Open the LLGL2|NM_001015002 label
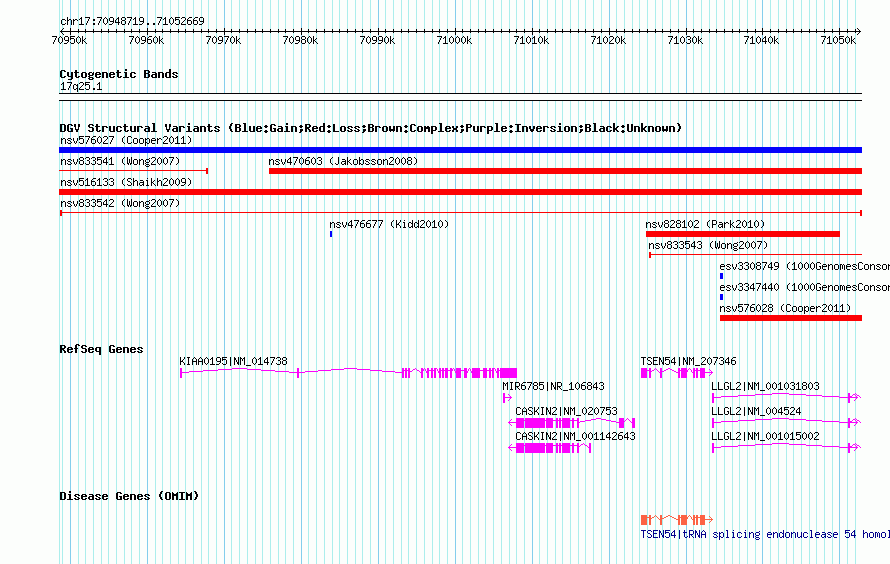 pyautogui.click(x=765, y=436)
